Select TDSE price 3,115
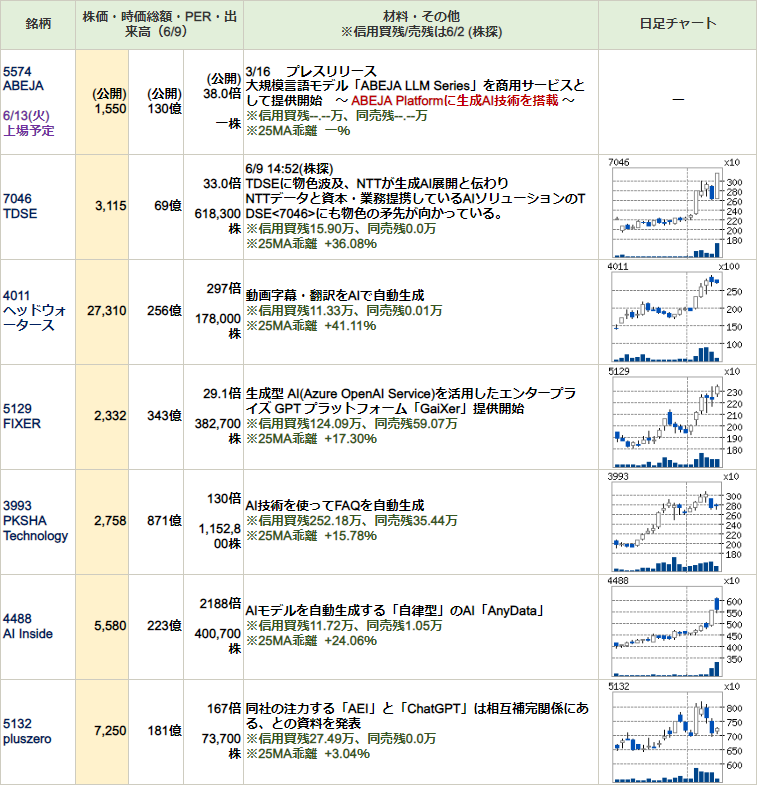The image size is (757, 785). [x=111, y=206]
